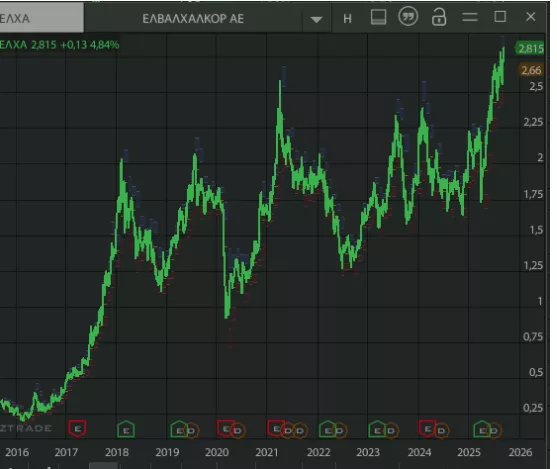Click the 0,25 price axis label

pyautogui.click(x=533, y=408)
